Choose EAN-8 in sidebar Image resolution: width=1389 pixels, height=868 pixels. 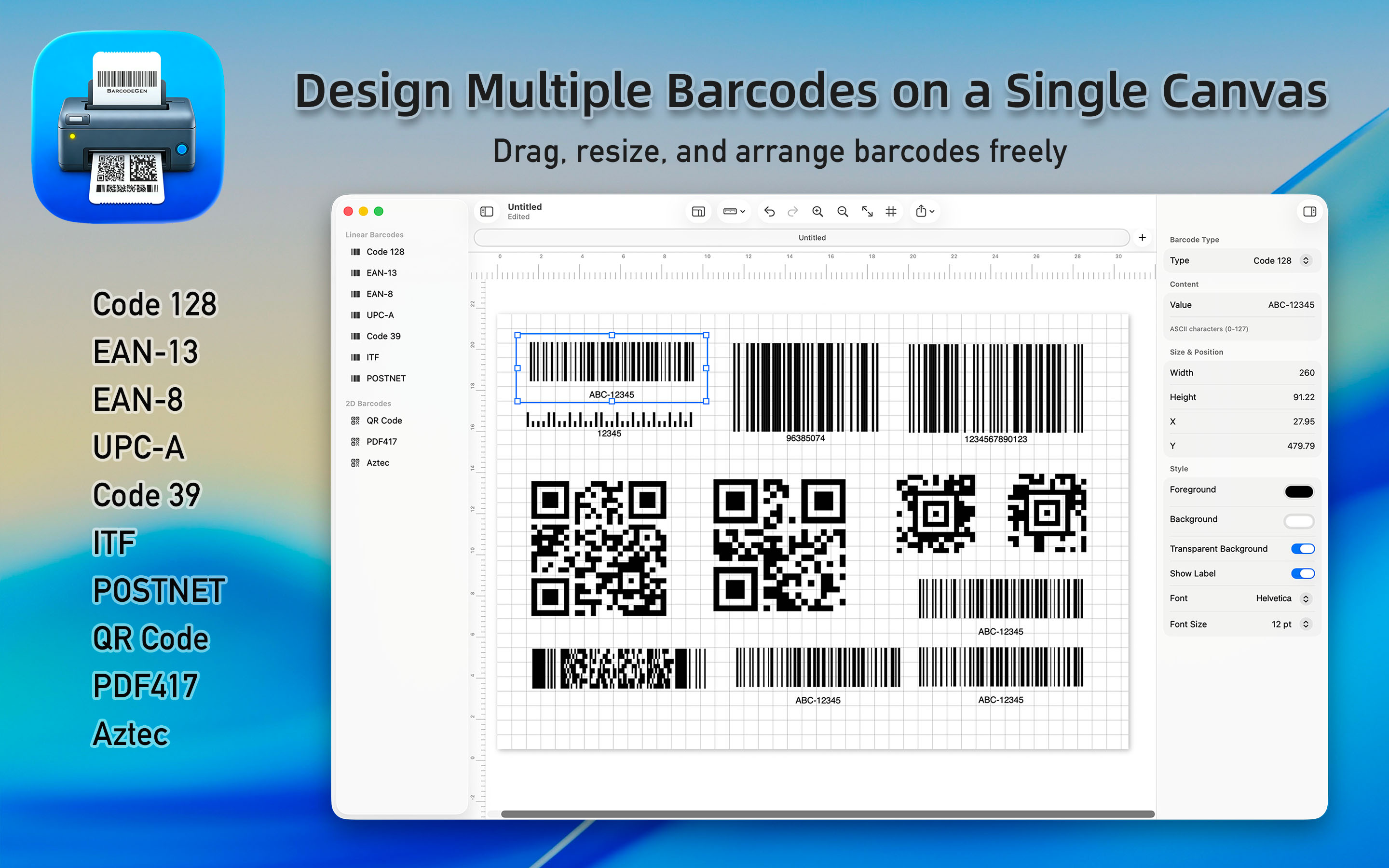[x=380, y=295]
